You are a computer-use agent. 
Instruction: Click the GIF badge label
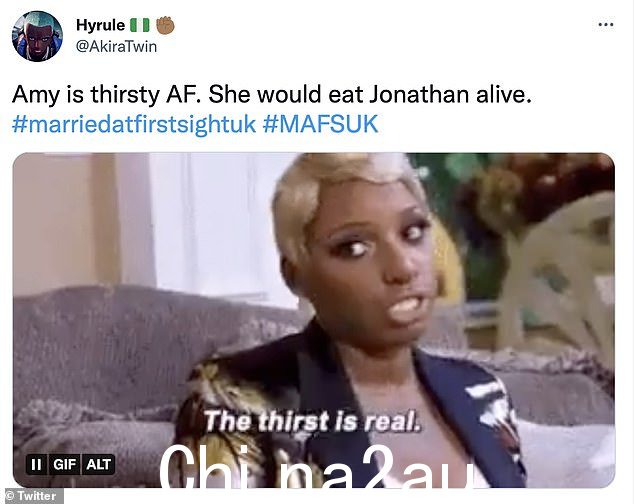click(65, 464)
